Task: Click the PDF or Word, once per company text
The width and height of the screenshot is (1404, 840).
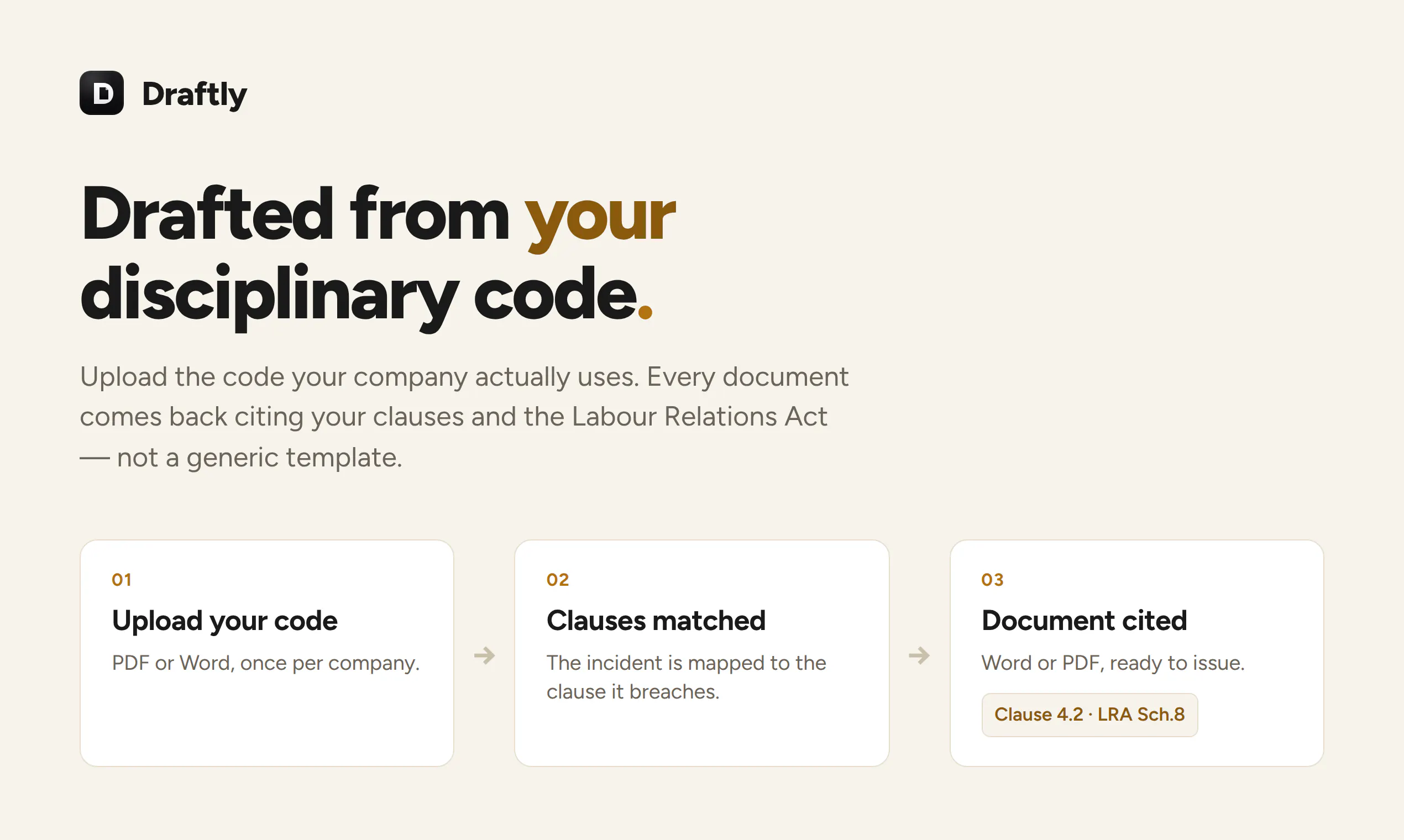Action: (x=266, y=663)
